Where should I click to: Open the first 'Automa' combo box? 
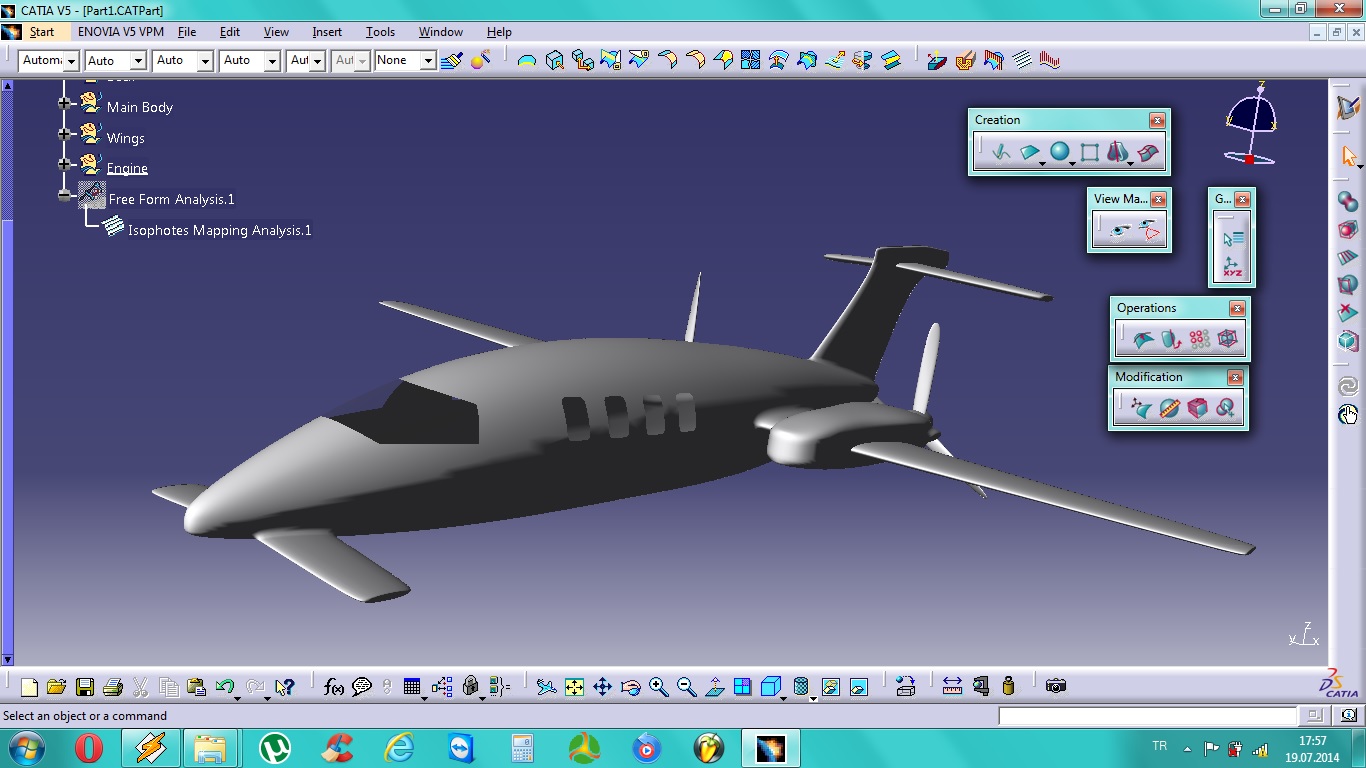coord(49,61)
